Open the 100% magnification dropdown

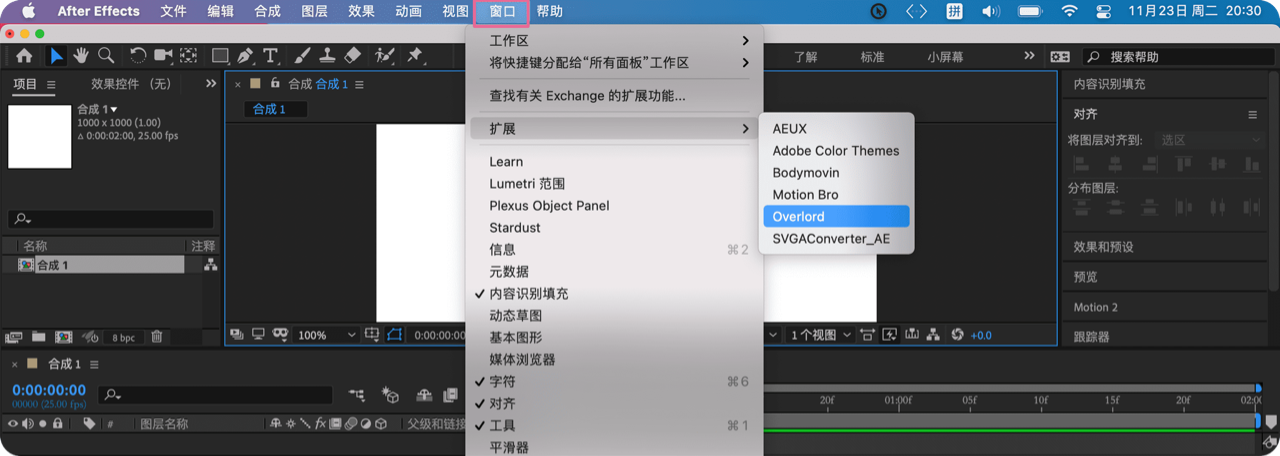(x=326, y=335)
